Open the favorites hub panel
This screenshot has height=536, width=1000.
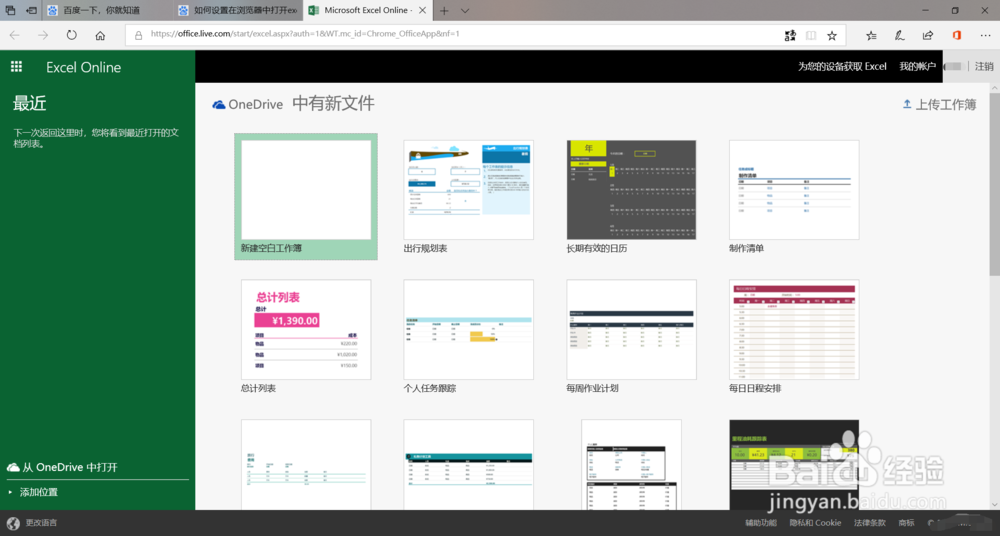pos(871,36)
